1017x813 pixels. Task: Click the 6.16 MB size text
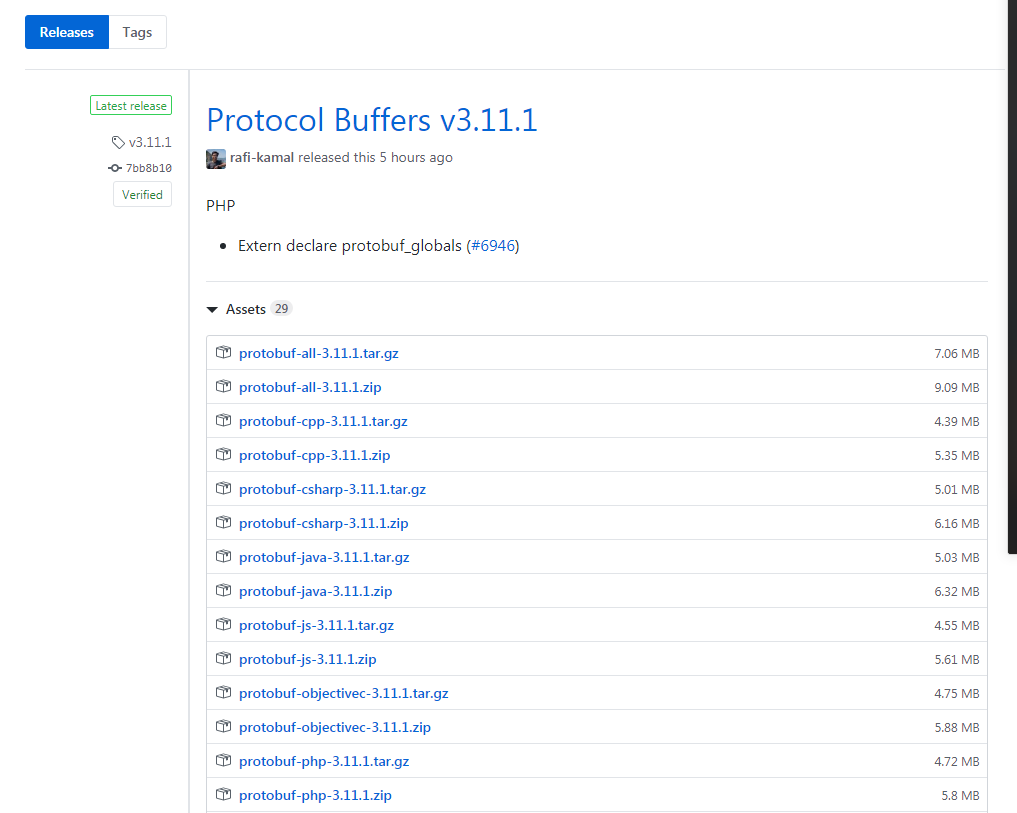(x=957, y=524)
